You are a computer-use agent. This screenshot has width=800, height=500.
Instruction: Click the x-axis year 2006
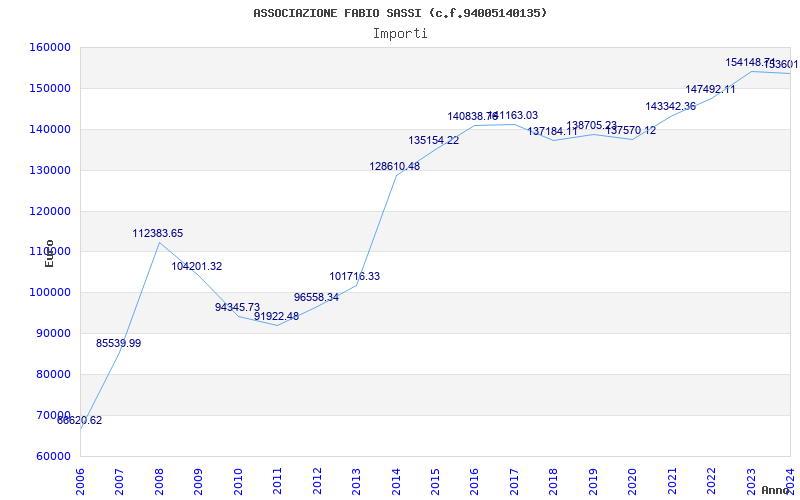80,482
